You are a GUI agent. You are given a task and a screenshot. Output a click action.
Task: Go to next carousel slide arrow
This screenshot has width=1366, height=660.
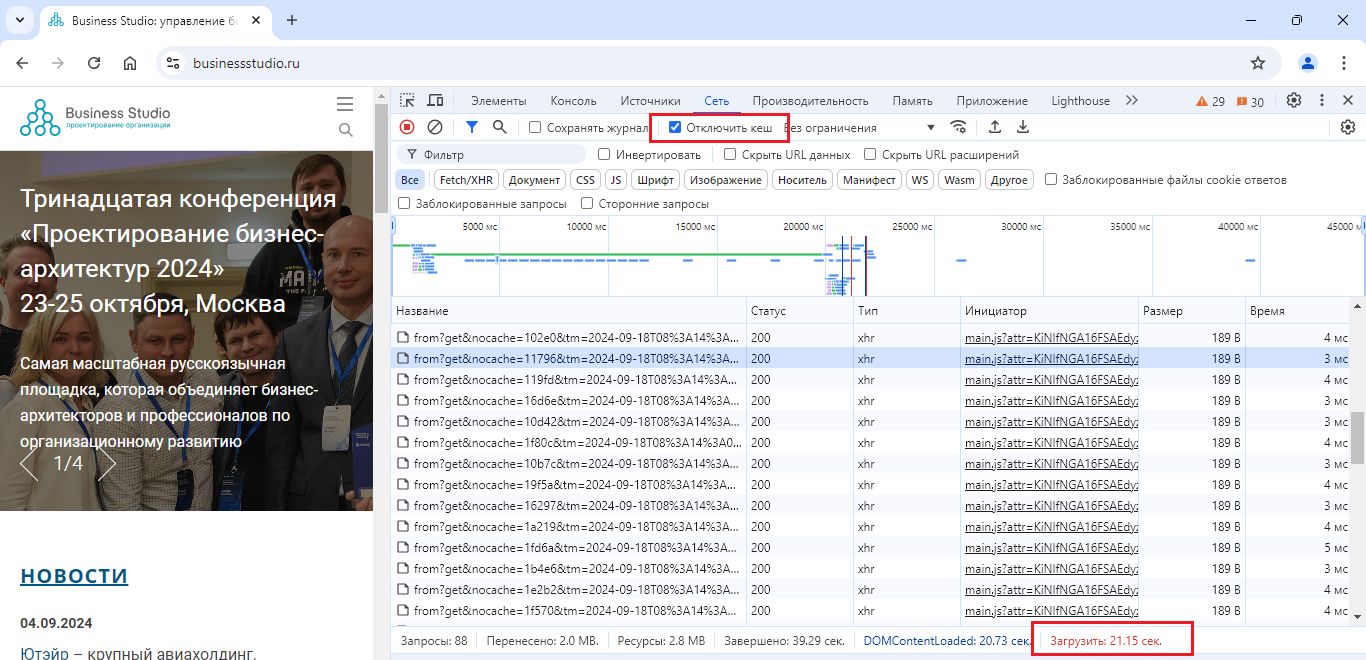(106, 463)
